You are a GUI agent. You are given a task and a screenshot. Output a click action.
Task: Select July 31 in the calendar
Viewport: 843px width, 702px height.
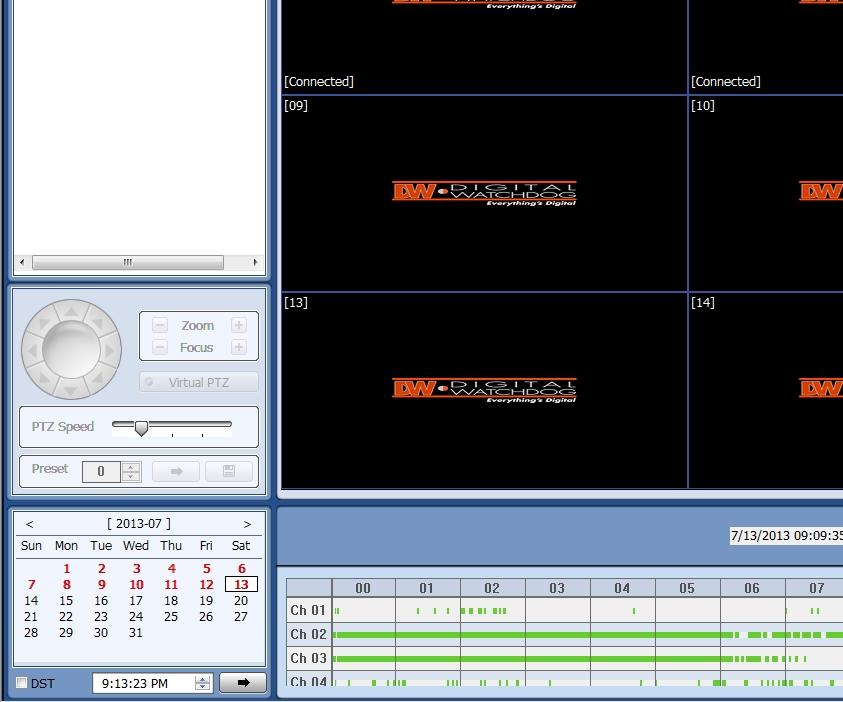135,633
